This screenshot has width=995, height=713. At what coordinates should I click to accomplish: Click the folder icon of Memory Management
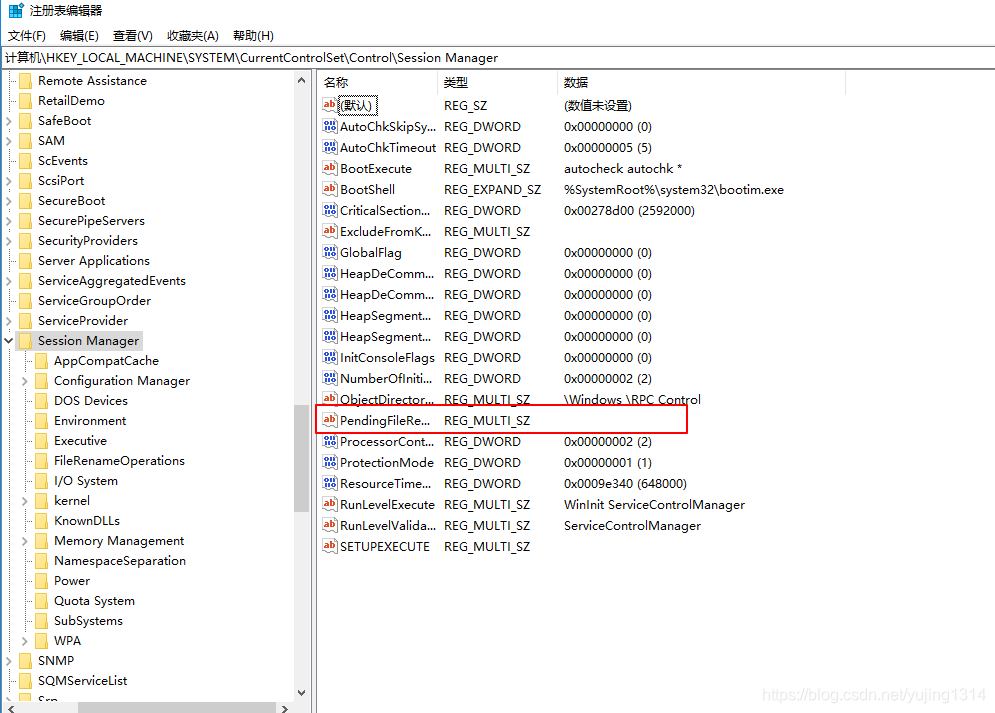coord(43,540)
